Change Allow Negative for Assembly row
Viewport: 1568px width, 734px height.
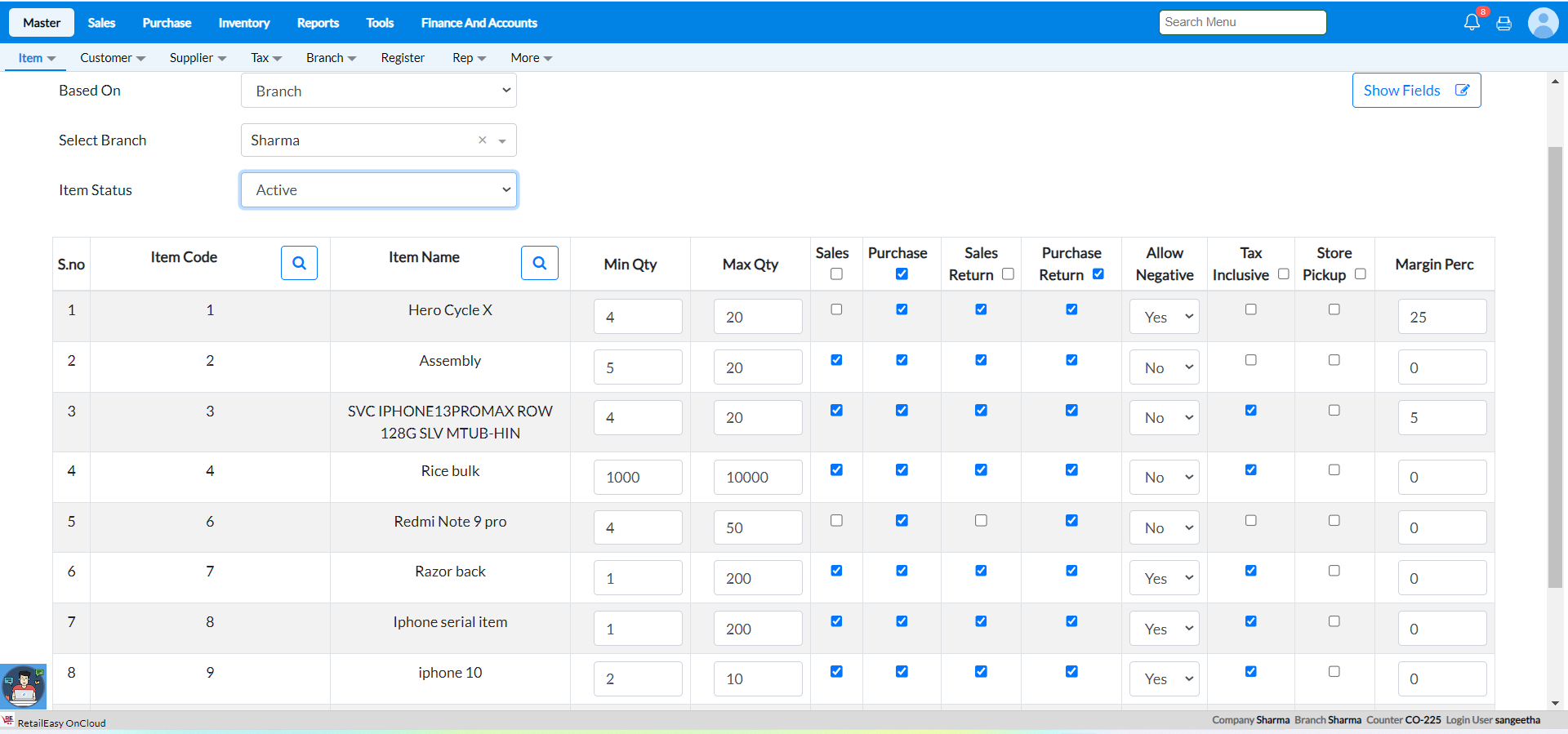pos(1164,367)
